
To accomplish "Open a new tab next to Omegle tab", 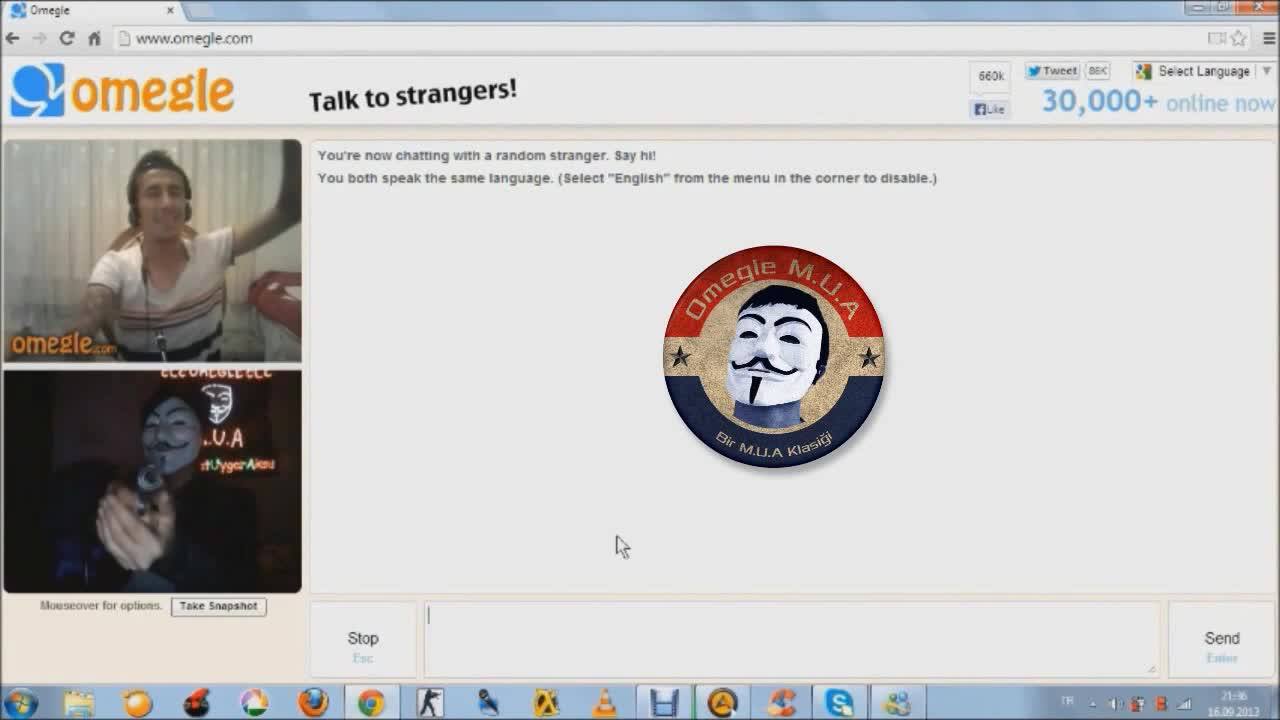I will pos(198,11).
